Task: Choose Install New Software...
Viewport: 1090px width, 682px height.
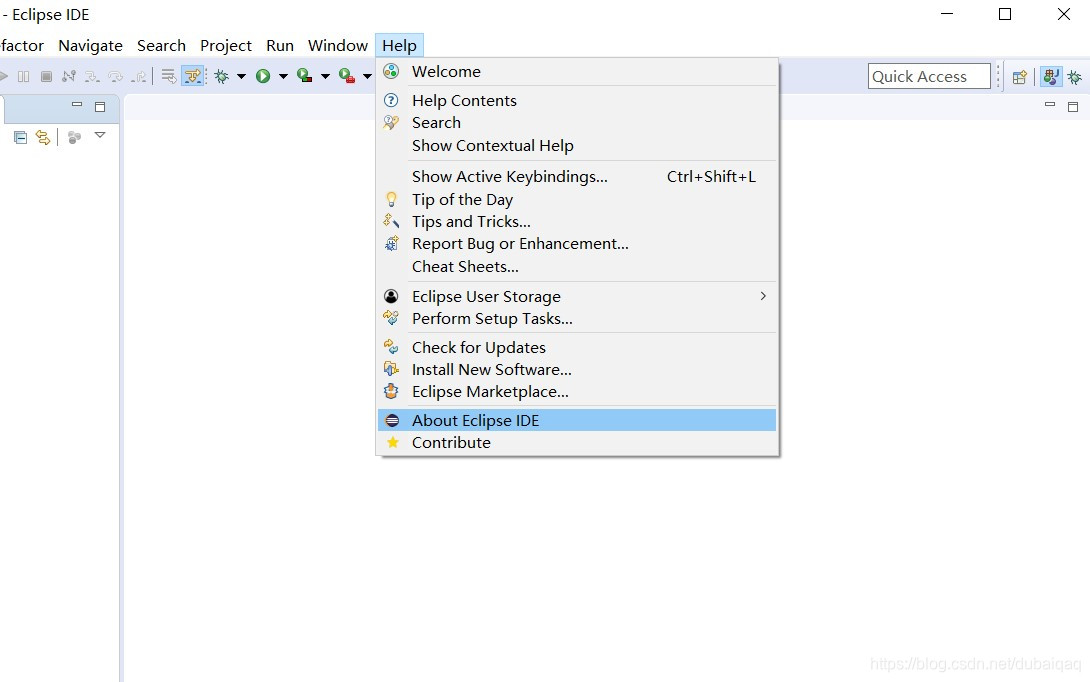Action: [x=577, y=370]
